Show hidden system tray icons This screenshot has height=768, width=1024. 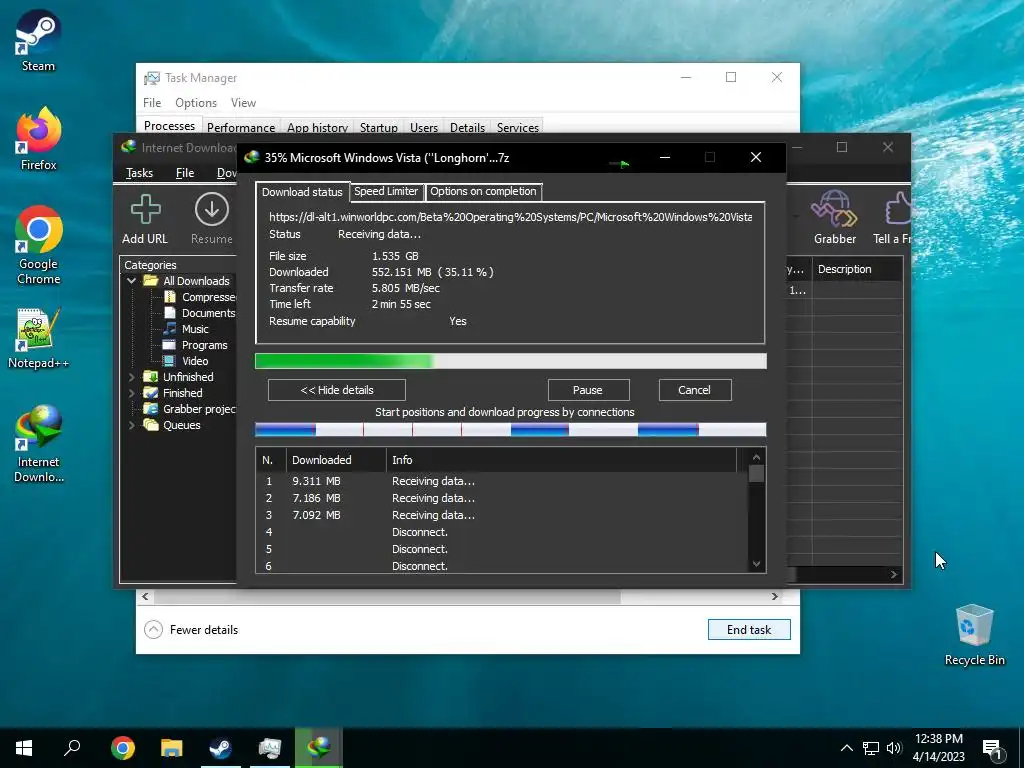(846, 748)
